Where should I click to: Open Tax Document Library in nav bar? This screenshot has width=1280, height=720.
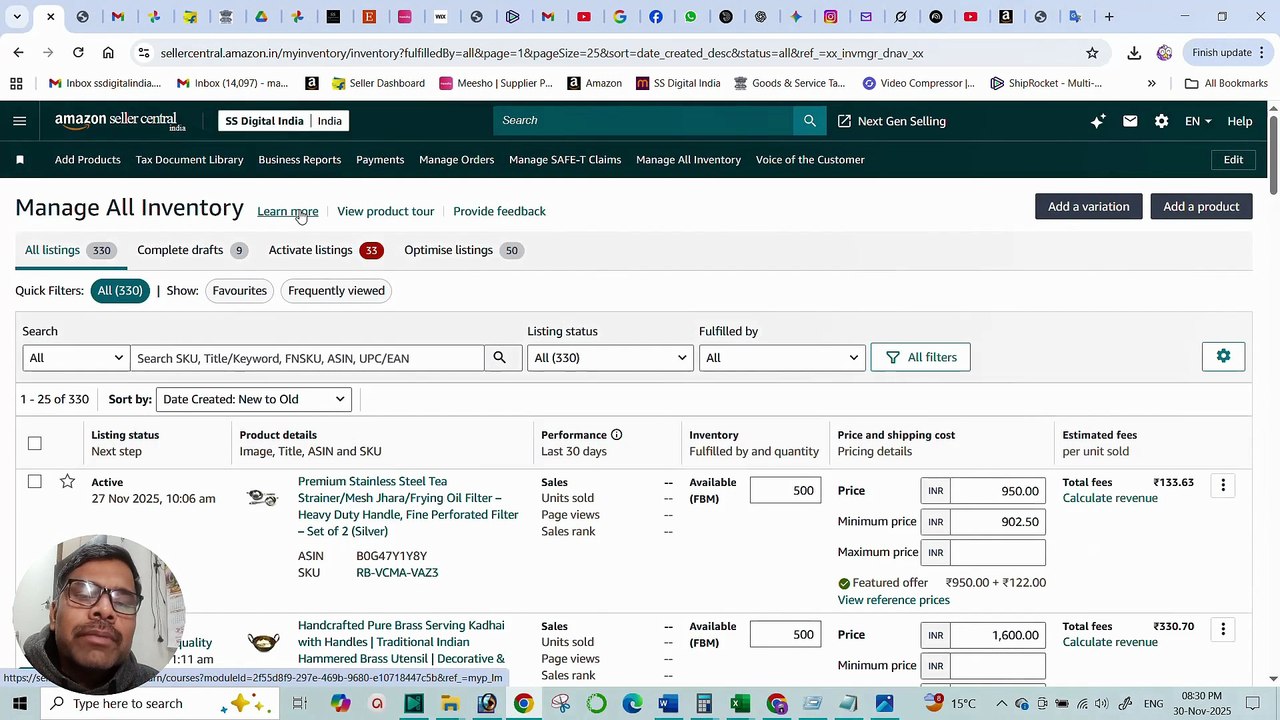[189, 160]
